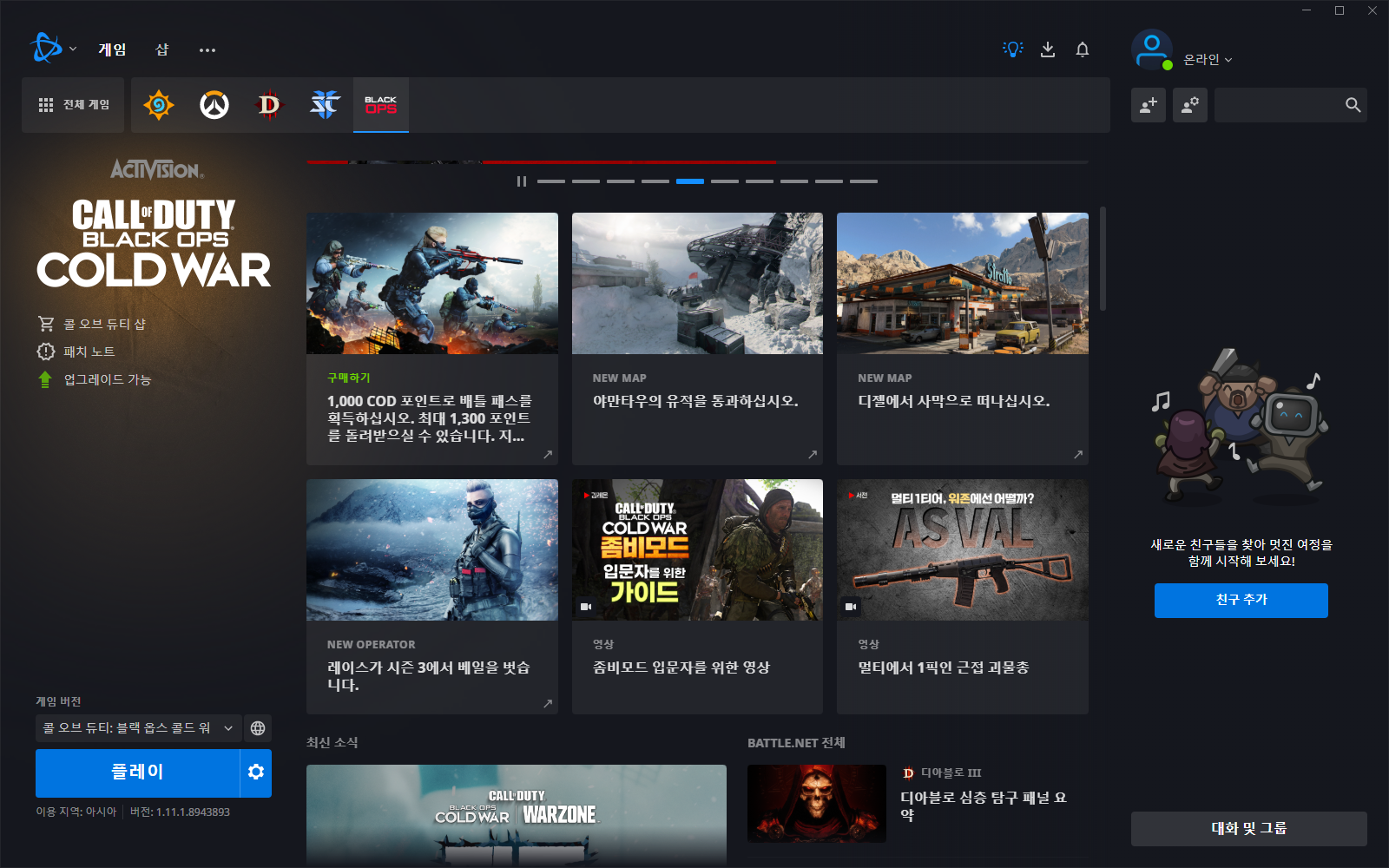Image resolution: width=1389 pixels, height=868 pixels.
Task: Click the add friend icon
Action: tap(1149, 105)
